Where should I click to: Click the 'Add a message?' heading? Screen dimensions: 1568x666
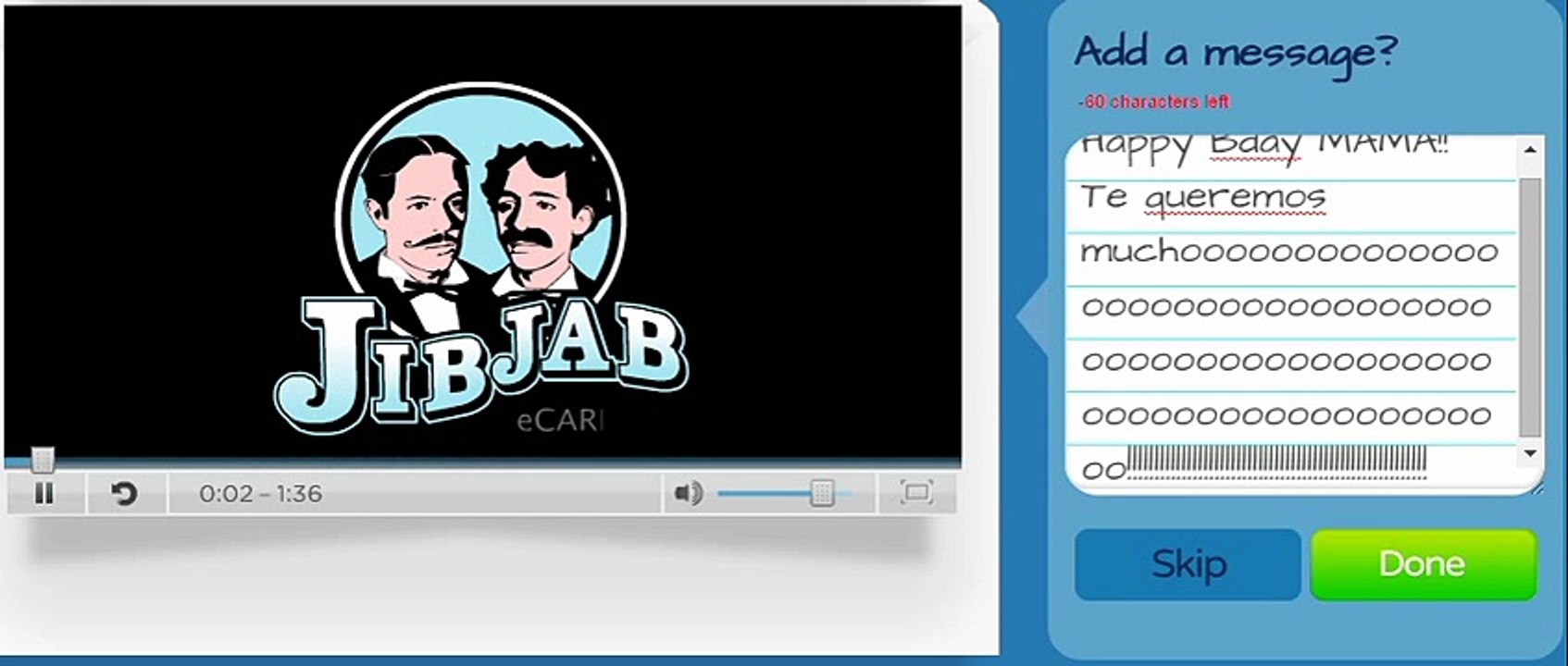[x=1235, y=53]
